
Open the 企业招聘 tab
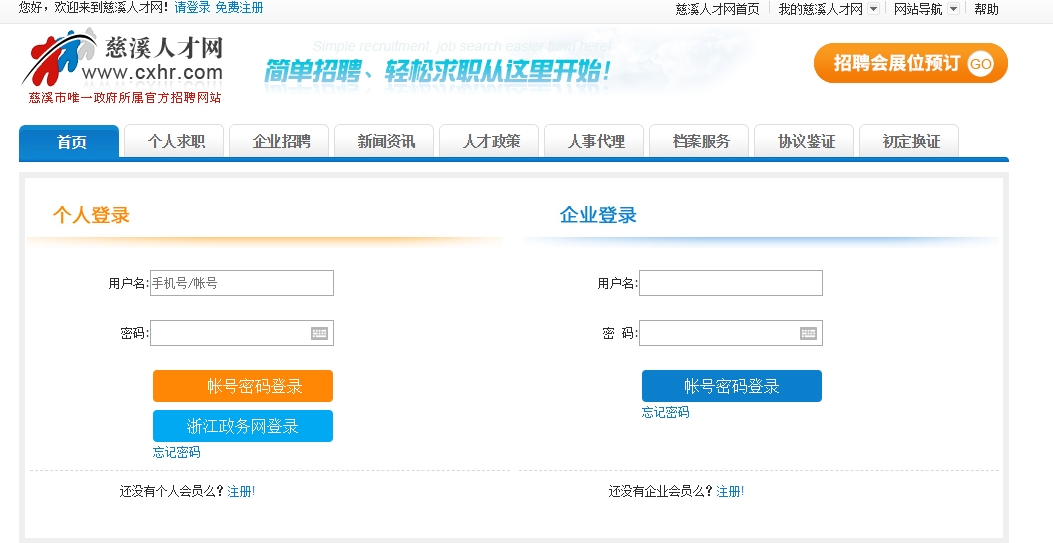279,142
